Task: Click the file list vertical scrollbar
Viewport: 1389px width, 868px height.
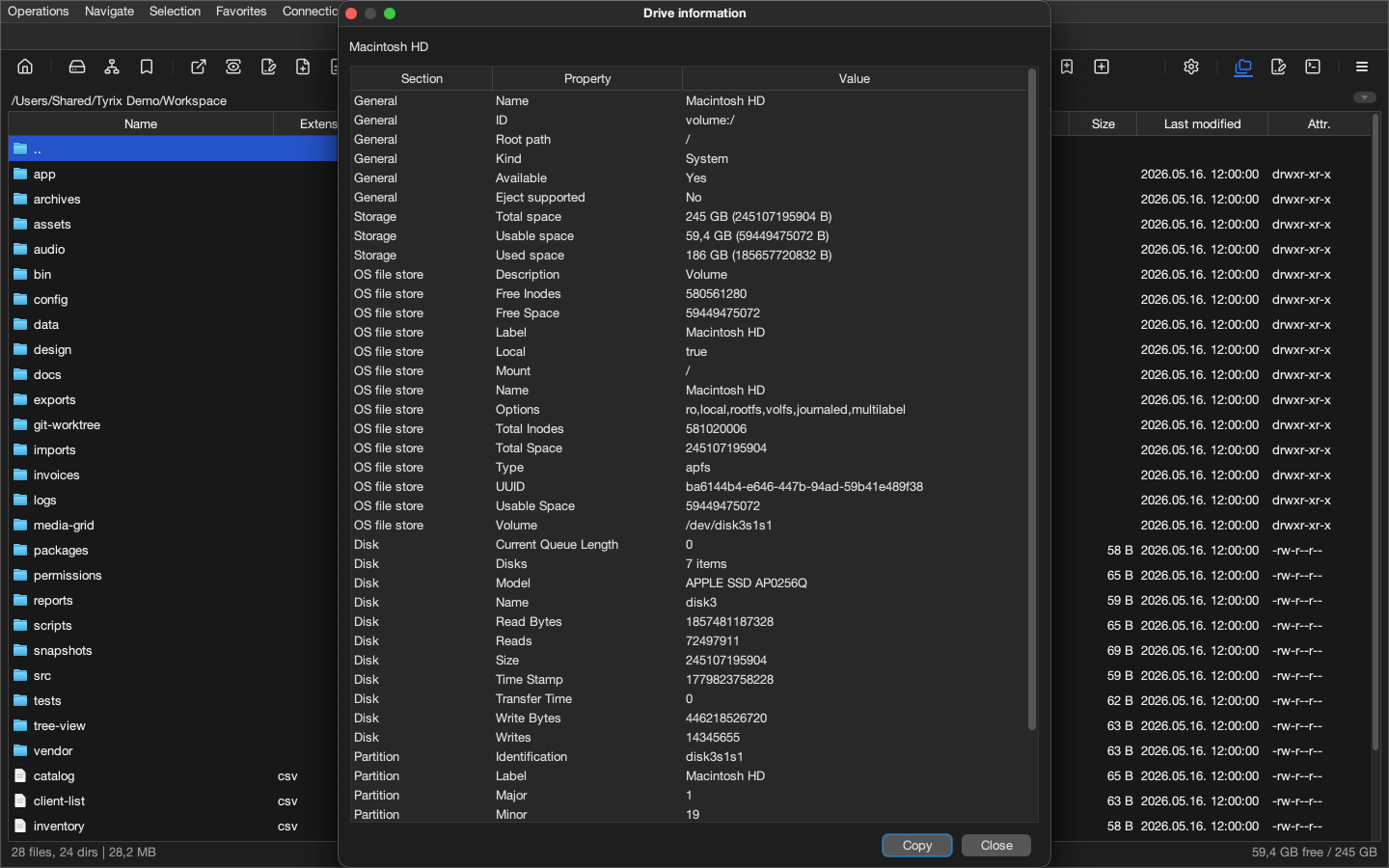Action: tap(1375, 434)
